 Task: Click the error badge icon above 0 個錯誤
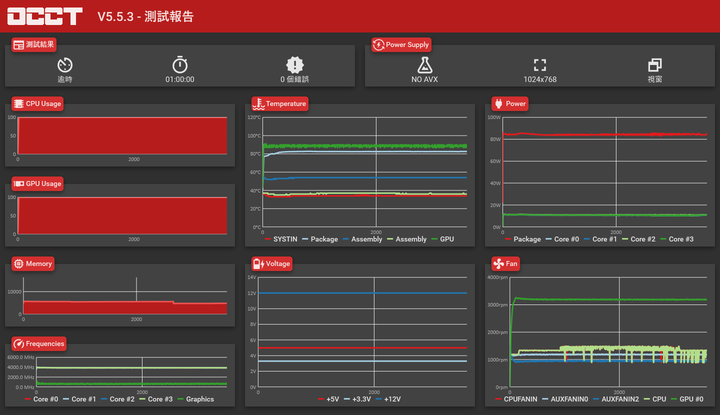(x=295, y=65)
